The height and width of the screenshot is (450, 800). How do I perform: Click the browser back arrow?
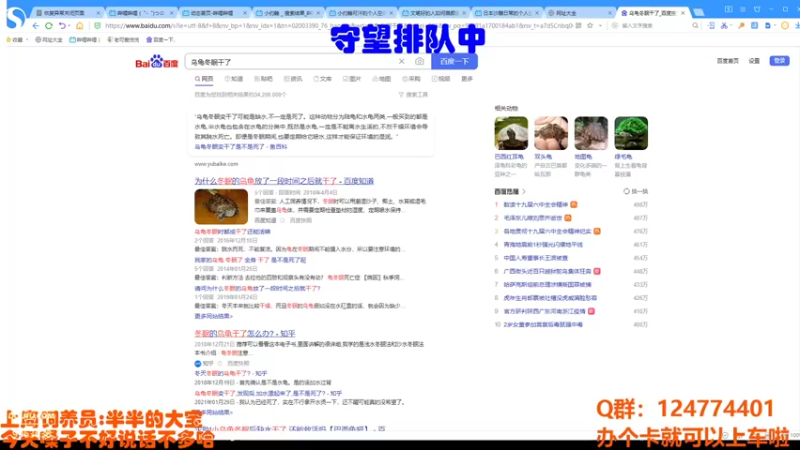(x=36, y=26)
